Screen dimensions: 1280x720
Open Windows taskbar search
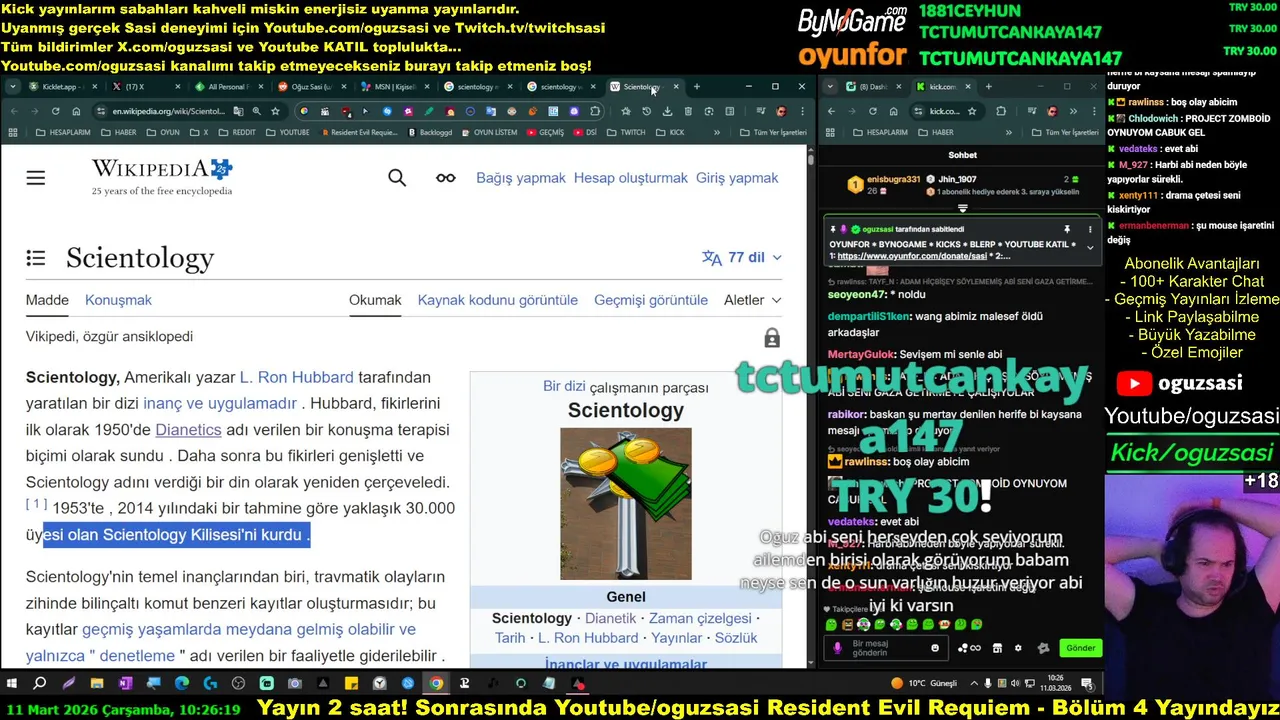[40, 684]
